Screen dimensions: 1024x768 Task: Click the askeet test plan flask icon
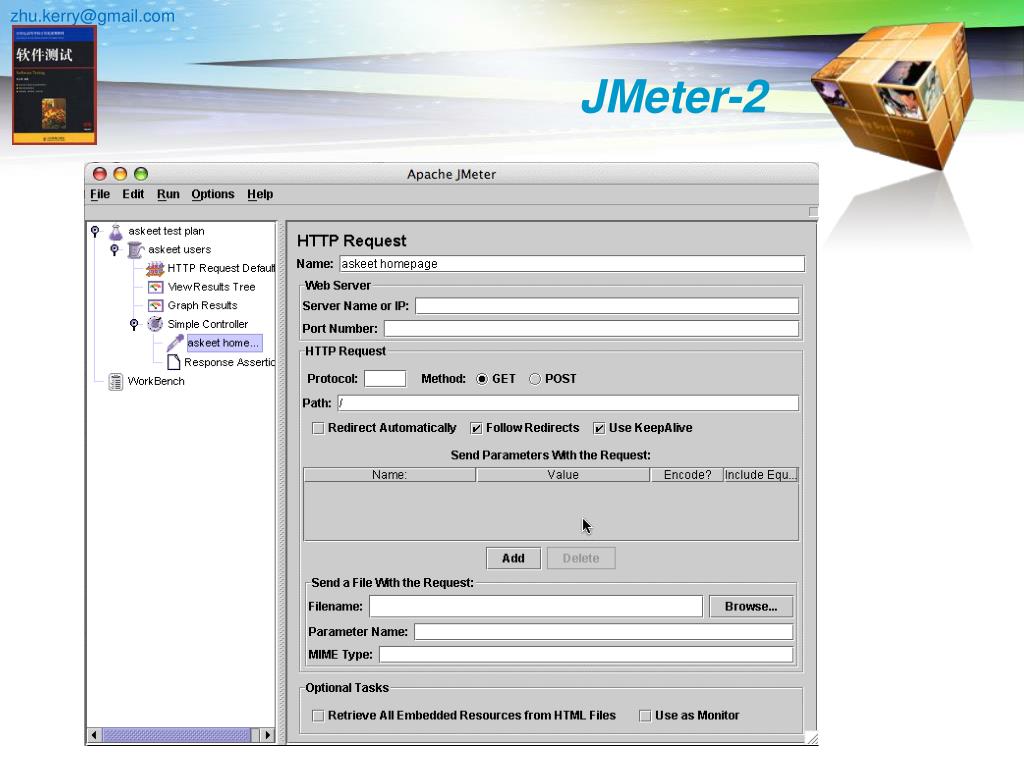(x=116, y=232)
